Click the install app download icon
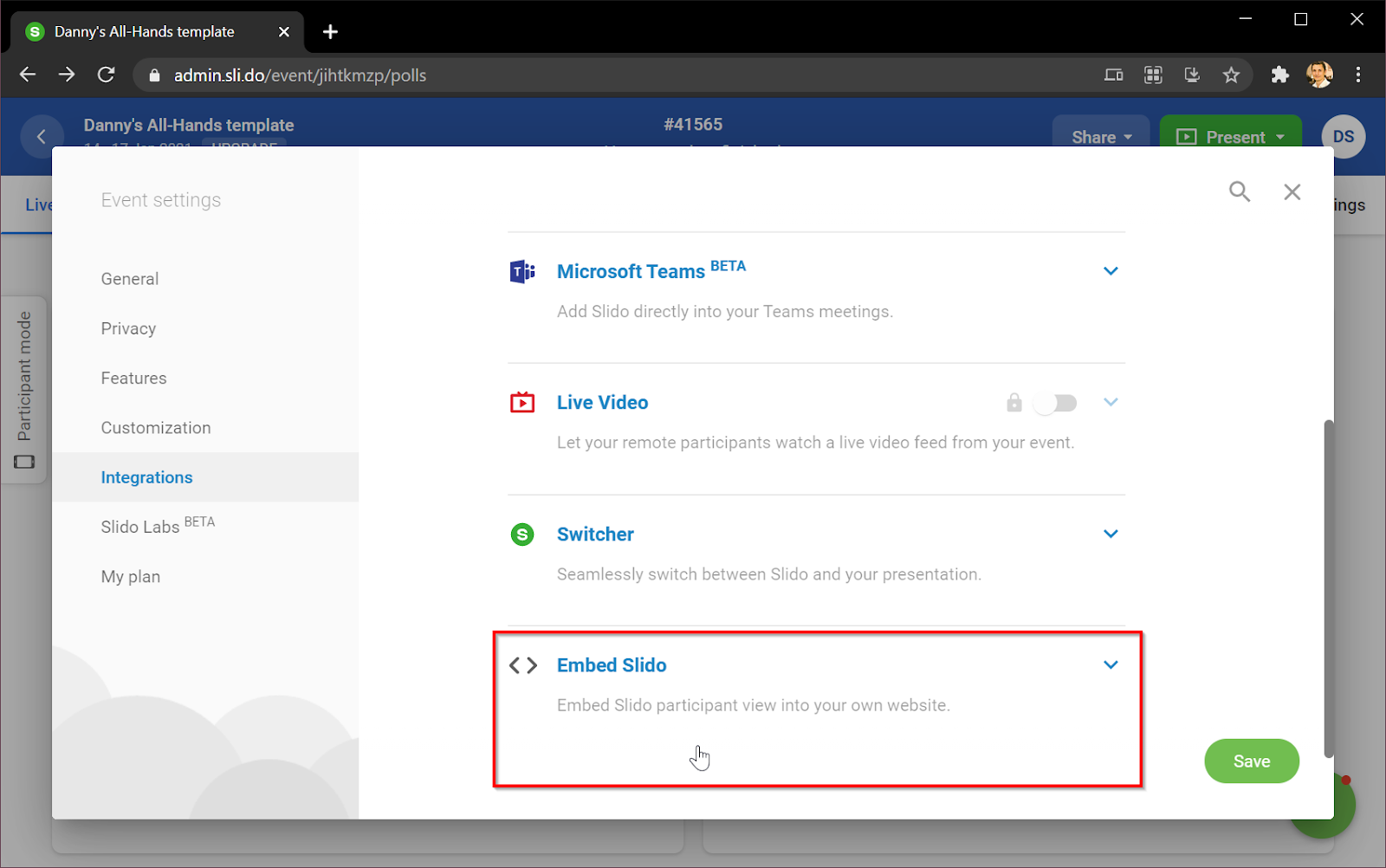 pyautogui.click(x=1192, y=75)
